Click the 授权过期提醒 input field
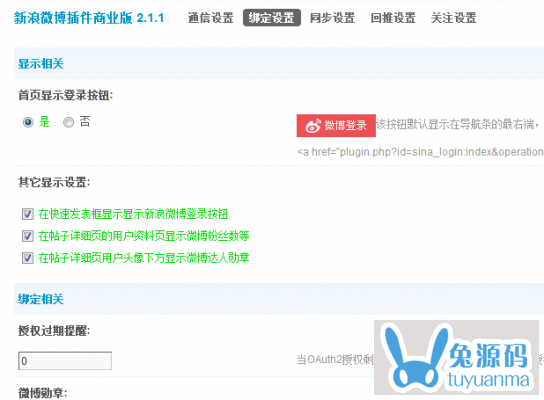This screenshot has width=544, height=400. 65,361
